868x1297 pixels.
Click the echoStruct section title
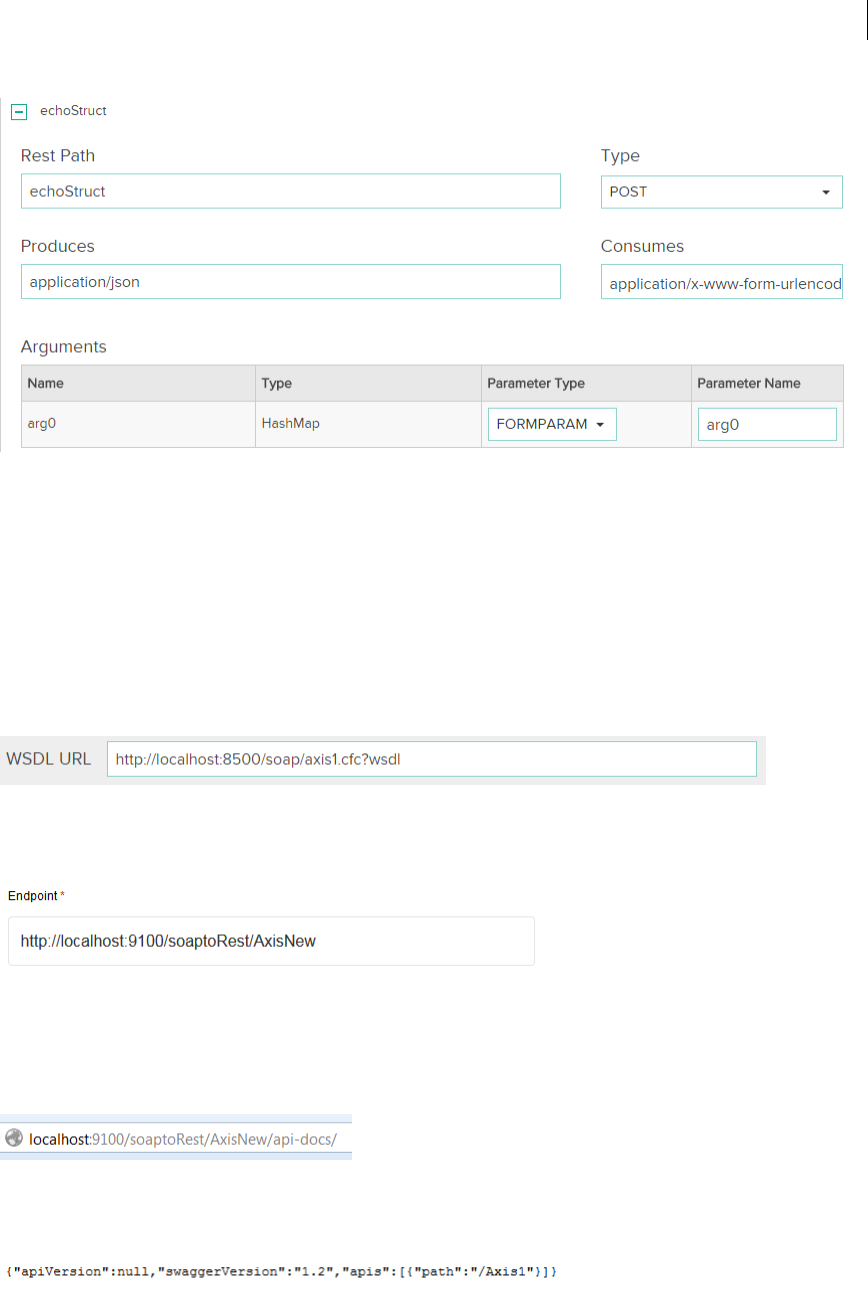(73, 111)
